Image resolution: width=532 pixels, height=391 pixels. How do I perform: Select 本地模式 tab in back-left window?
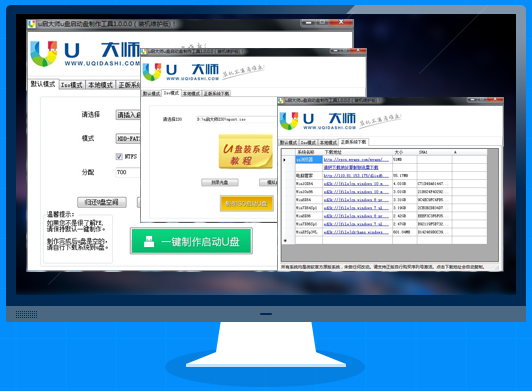click(x=100, y=85)
